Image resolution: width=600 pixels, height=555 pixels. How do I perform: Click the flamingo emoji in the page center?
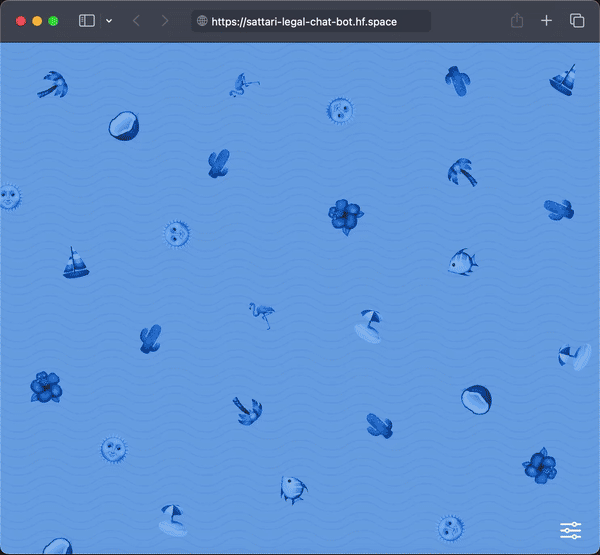tap(261, 315)
